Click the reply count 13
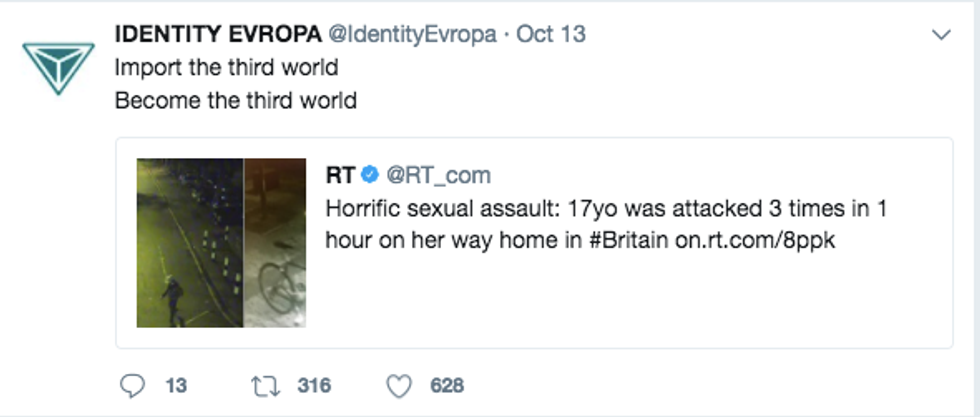980x417 pixels. pos(175,385)
